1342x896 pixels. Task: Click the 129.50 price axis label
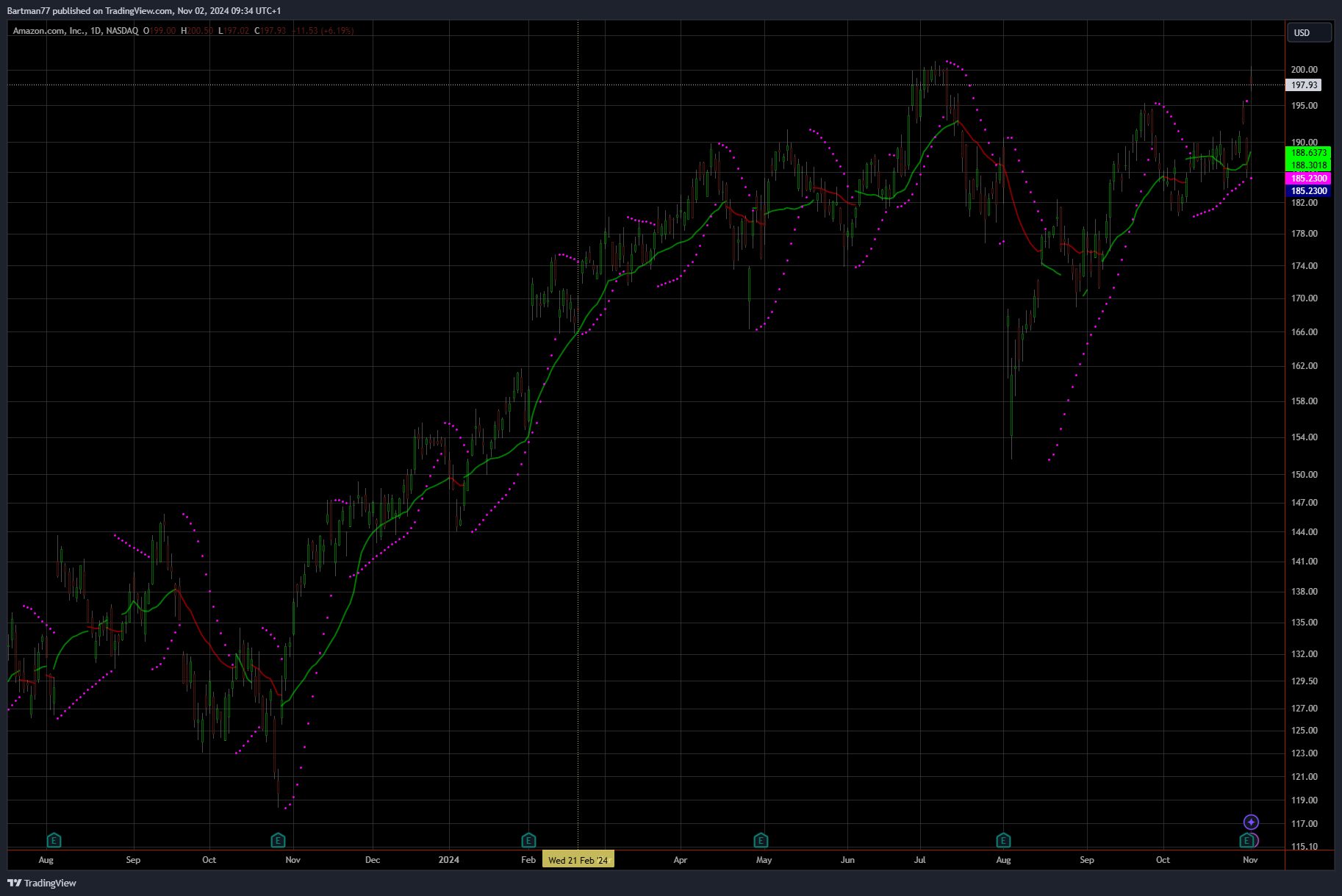click(x=1304, y=681)
